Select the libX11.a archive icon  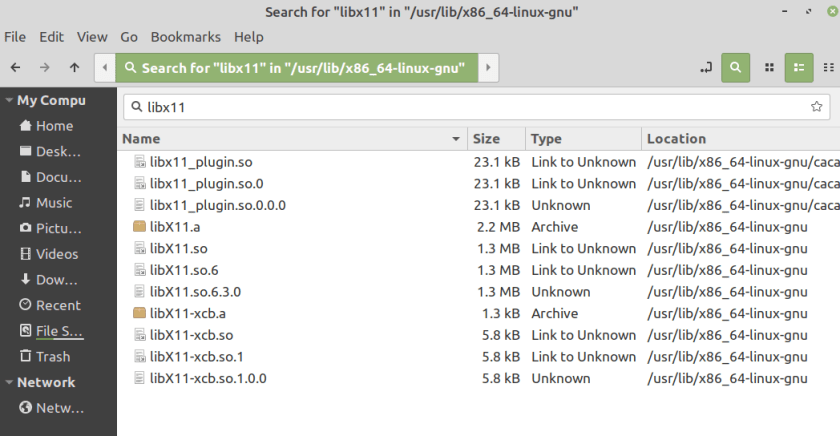pos(139,227)
